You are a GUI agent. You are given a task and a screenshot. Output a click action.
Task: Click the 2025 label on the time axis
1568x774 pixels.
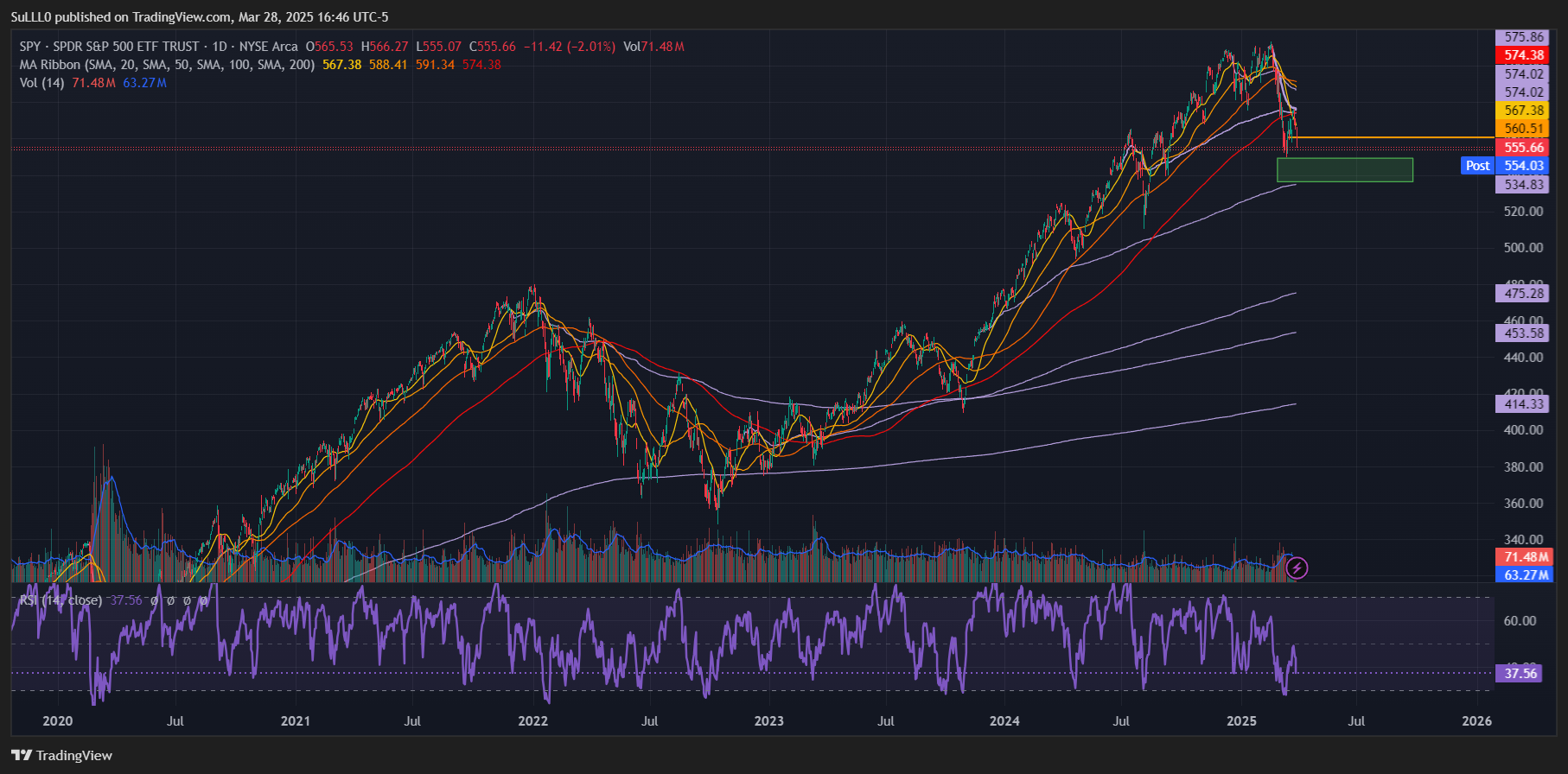[x=1241, y=720]
